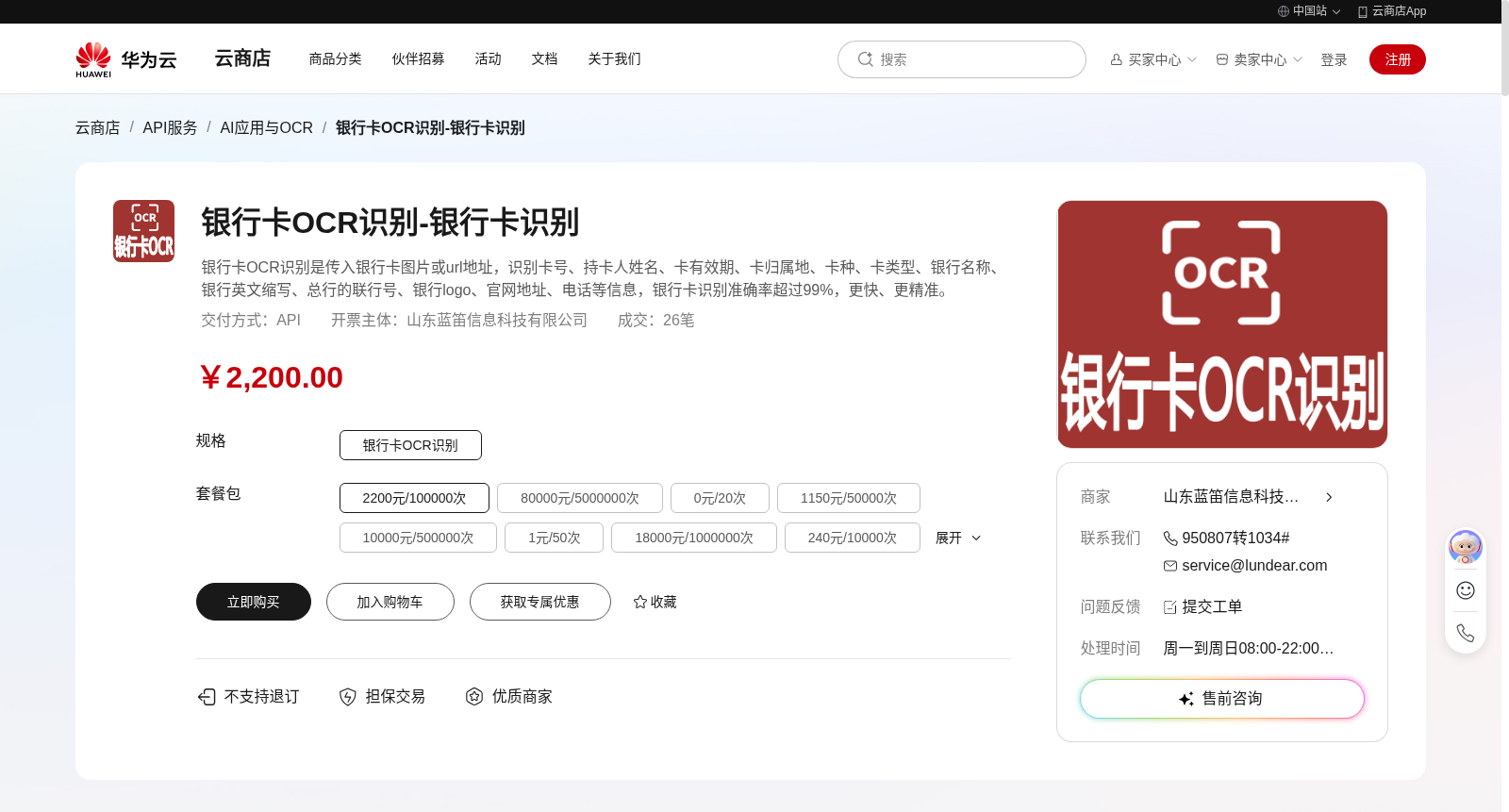Viewport: 1509px width, 812px height.
Task: Open 文档 menu item
Action: coord(544,58)
